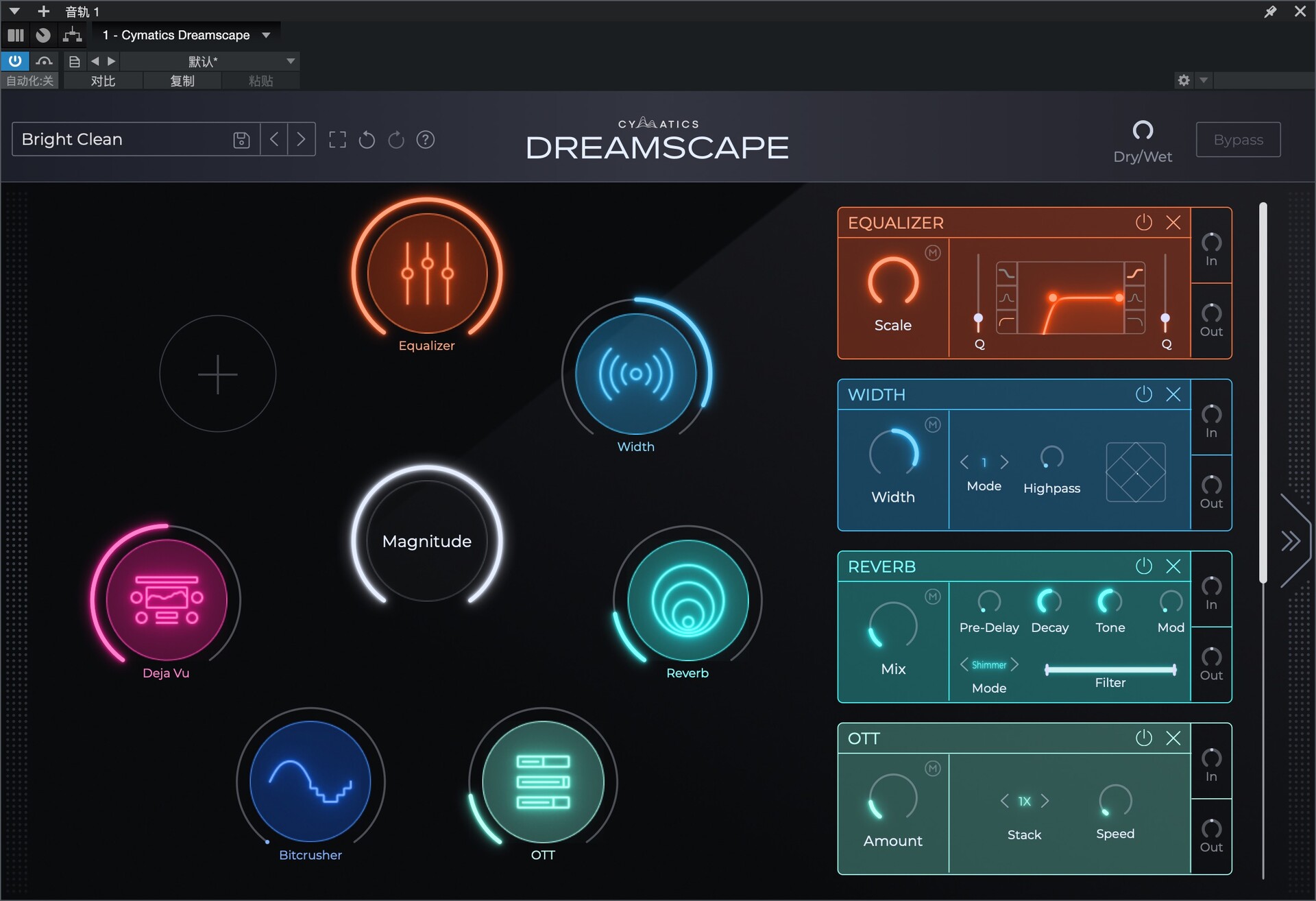Toggle the plugin power button in host bar
Viewport: 1316px width, 901px height.
[x=14, y=61]
